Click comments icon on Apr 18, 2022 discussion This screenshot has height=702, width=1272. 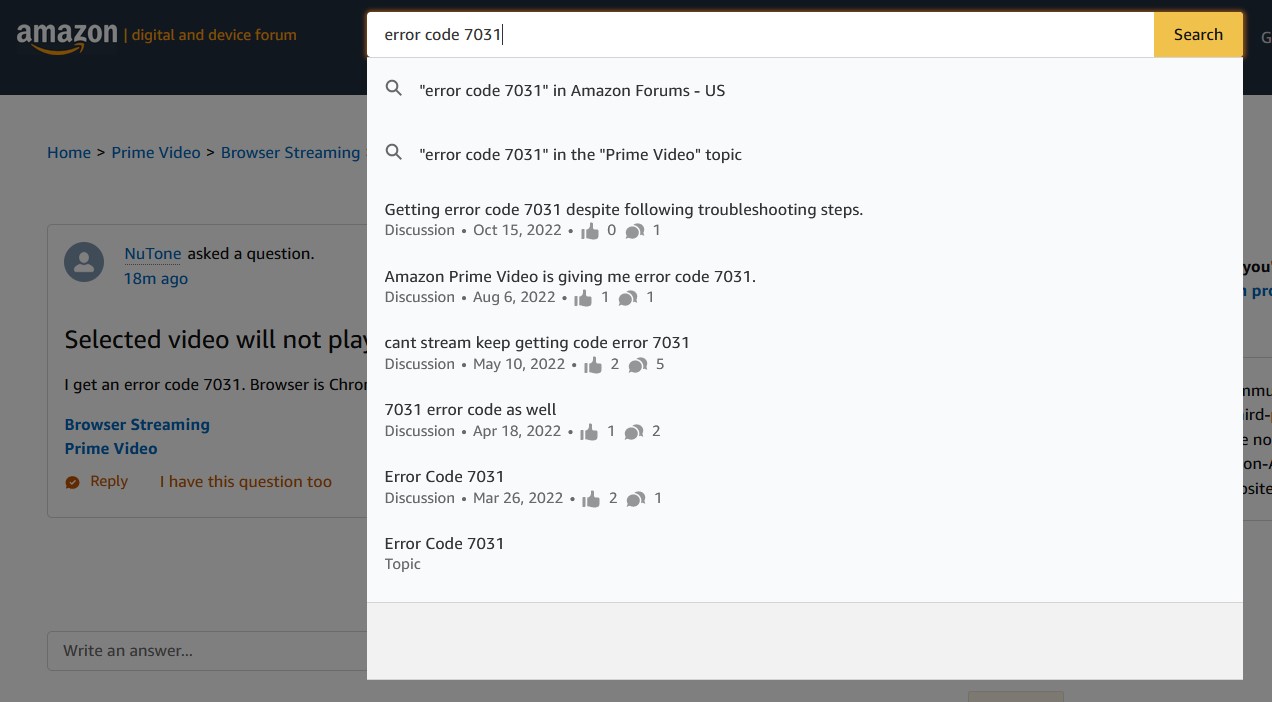tap(634, 432)
